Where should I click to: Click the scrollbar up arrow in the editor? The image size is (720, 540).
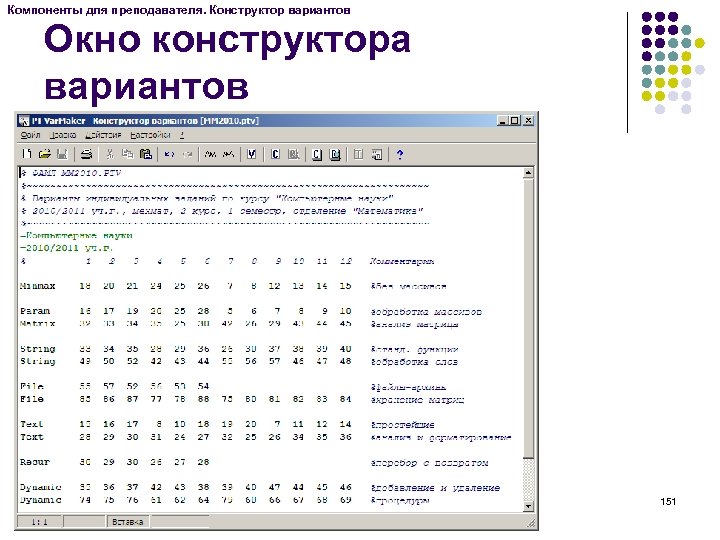[529, 173]
